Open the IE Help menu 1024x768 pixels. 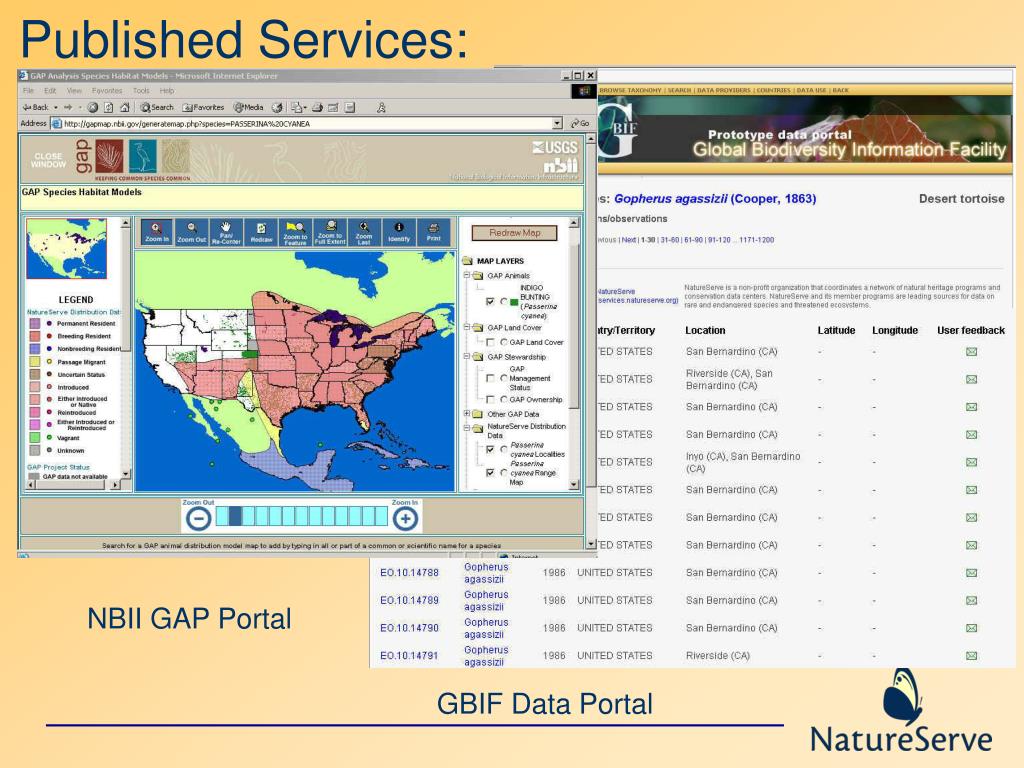(167, 91)
